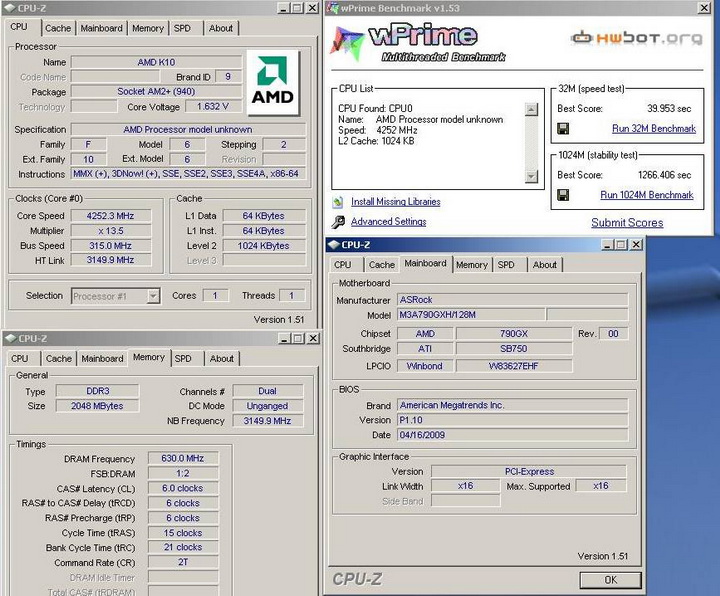The width and height of the screenshot is (720, 596).
Task: Click Model M3A790GXH/128M field
Action: tap(471, 315)
